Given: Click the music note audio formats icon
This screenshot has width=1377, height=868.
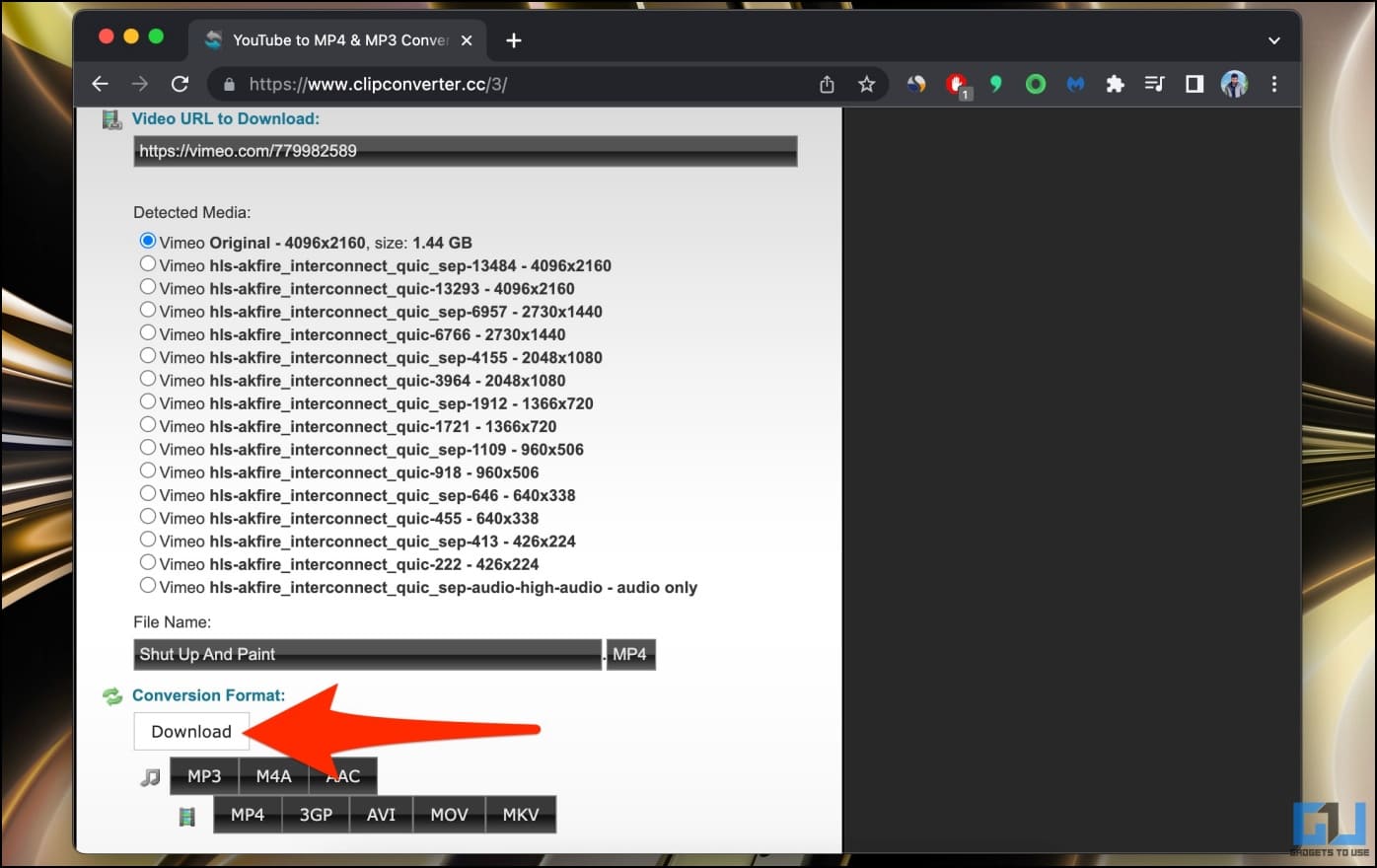Looking at the screenshot, I should click(x=150, y=777).
